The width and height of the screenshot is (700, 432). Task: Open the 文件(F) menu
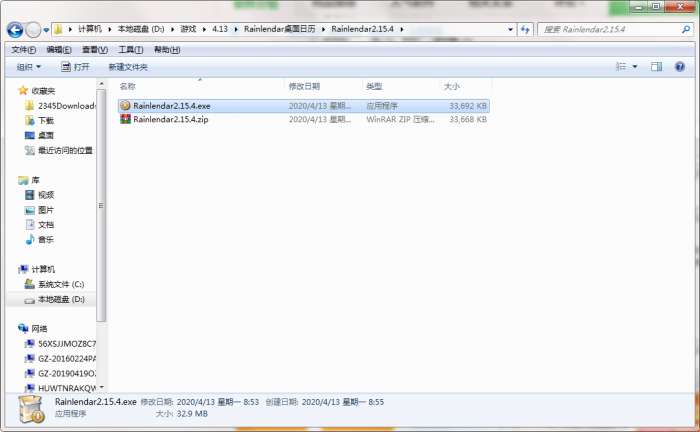click(x=23, y=50)
